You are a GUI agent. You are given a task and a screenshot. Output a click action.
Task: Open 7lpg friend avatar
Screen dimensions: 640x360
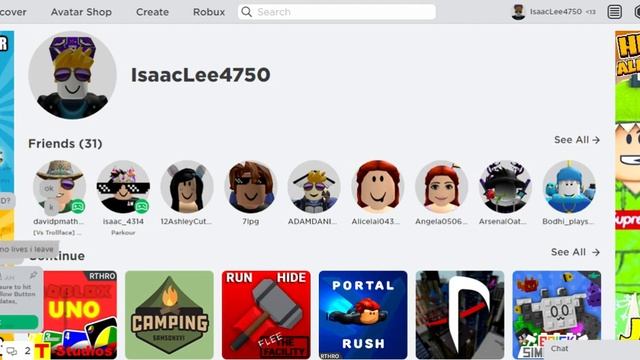(251, 187)
